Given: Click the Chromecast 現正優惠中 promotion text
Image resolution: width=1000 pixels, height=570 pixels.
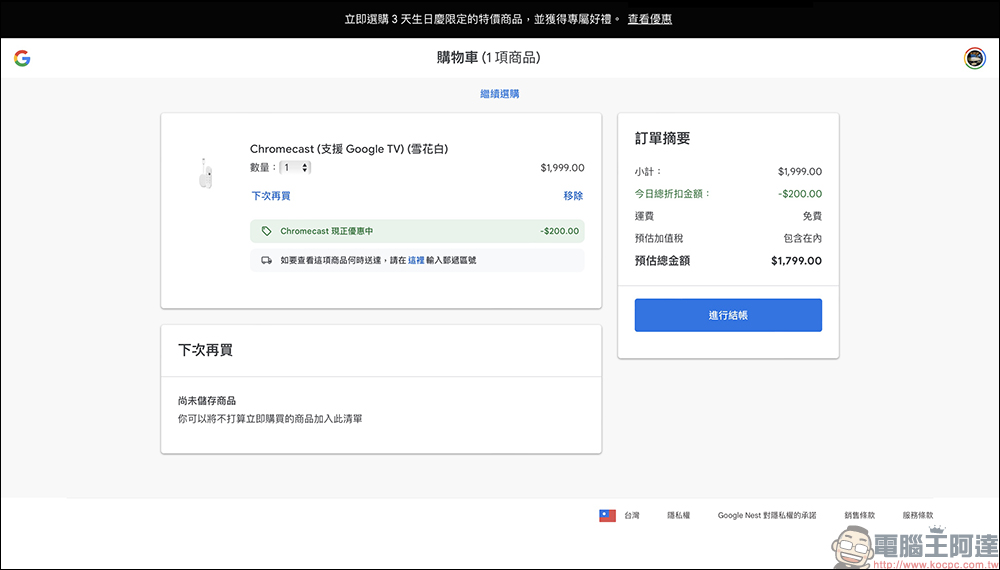Looking at the screenshot, I should (326, 231).
